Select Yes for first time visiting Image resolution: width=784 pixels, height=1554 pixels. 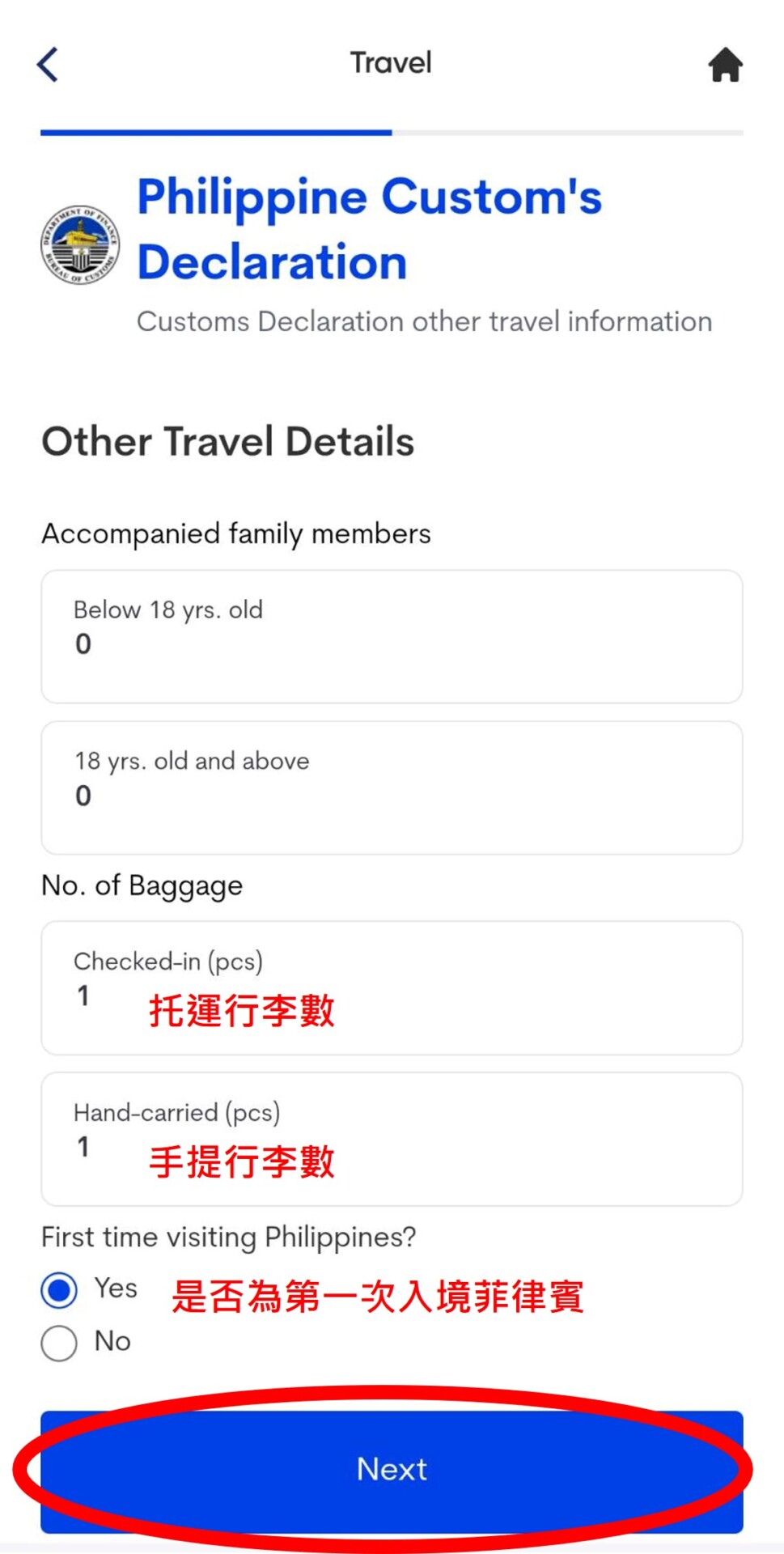(x=60, y=1290)
